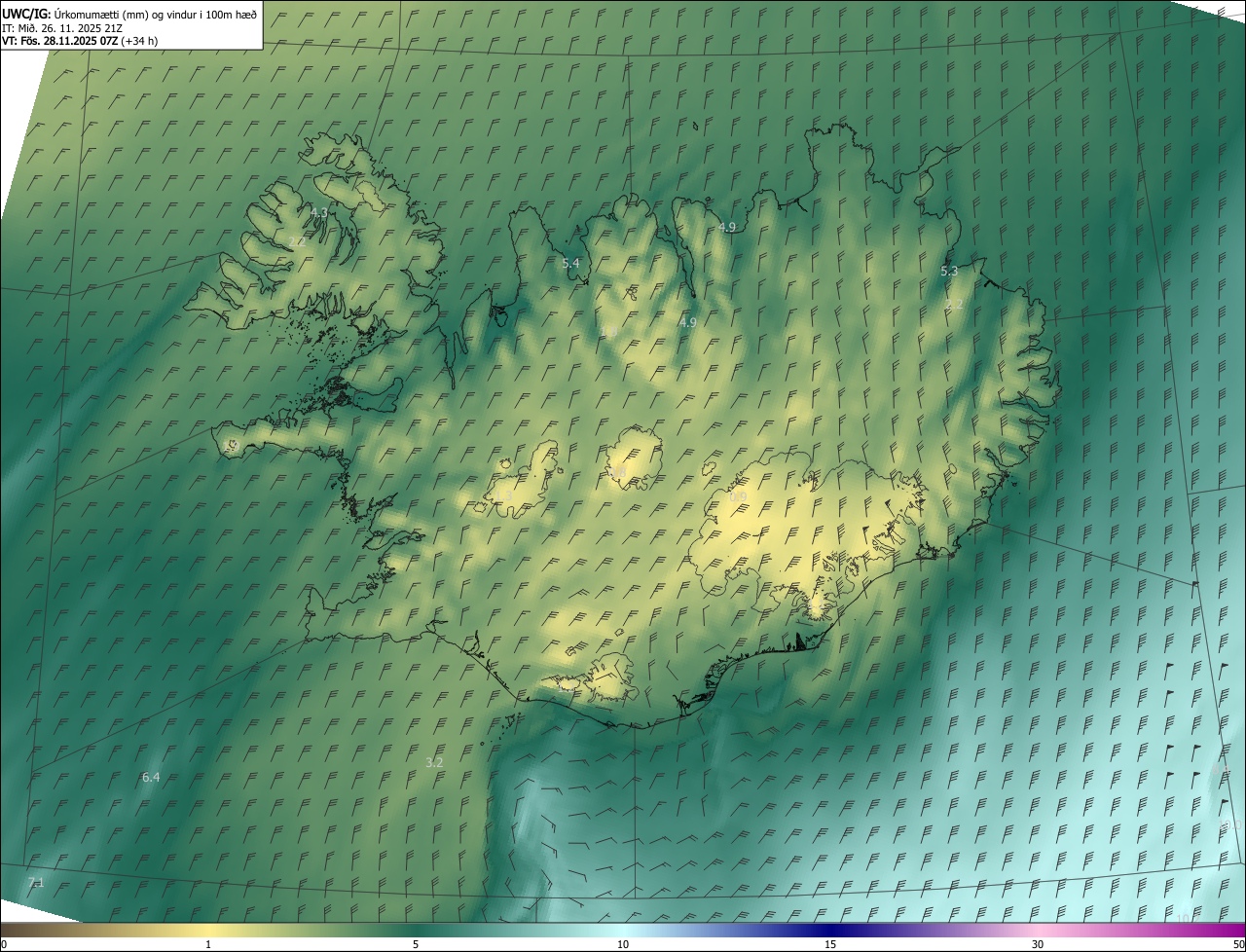The image size is (1246, 952).
Task: Click the valid time line 'VT: Fös. 28.11.2025 07Z (+34 h)'
Action: 80,41
